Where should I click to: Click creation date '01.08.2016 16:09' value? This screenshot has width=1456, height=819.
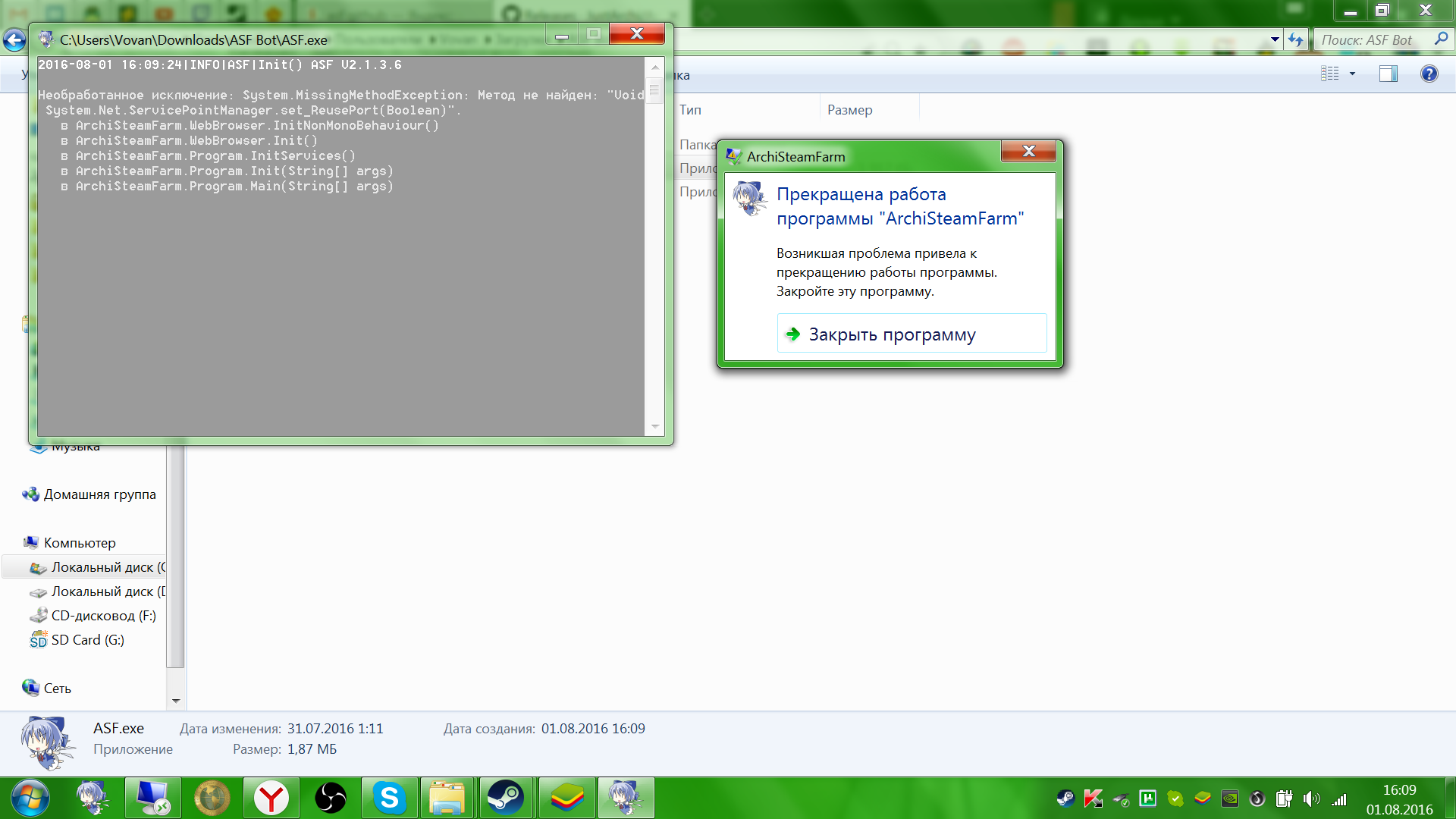click(x=593, y=729)
